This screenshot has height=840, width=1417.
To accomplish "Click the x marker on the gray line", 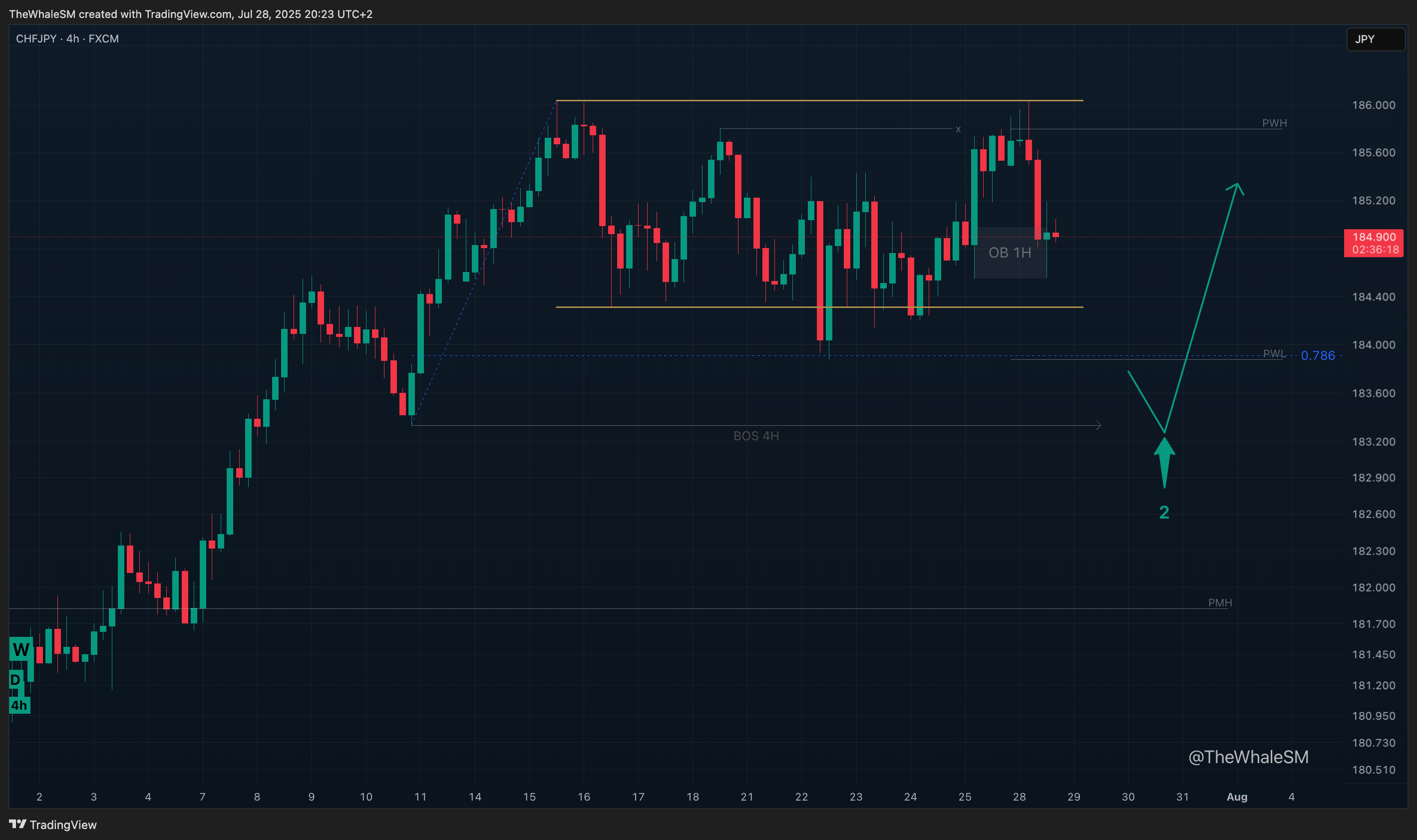I will pyautogui.click(x=958, y=130).
